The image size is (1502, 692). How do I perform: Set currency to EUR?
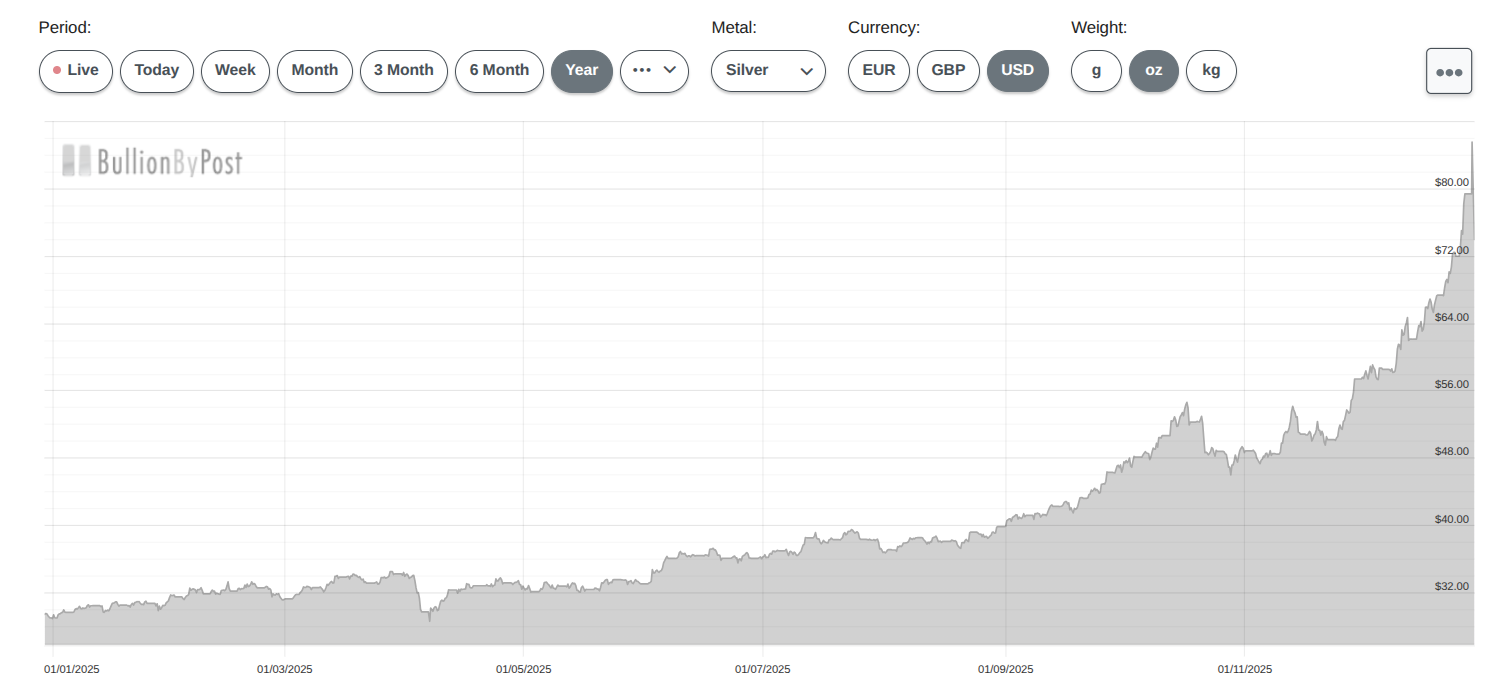pos(879,71)
